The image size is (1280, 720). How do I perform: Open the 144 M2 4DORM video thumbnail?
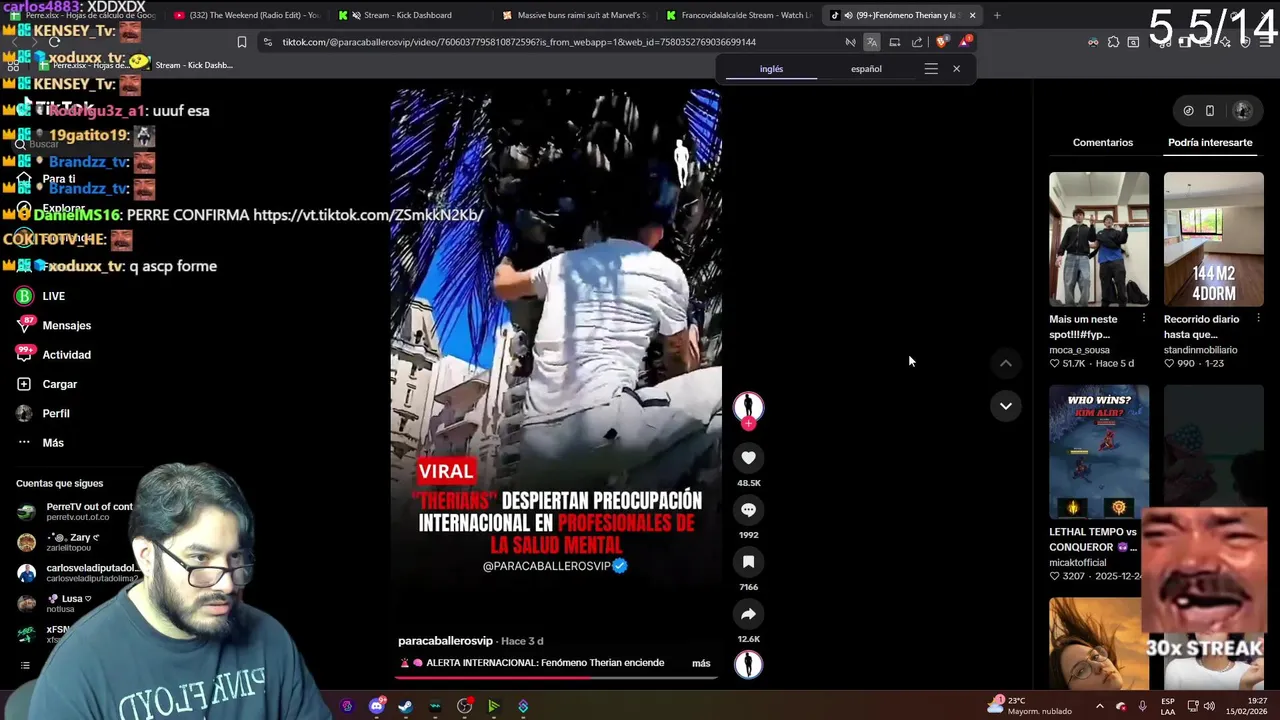point(1214,239)
